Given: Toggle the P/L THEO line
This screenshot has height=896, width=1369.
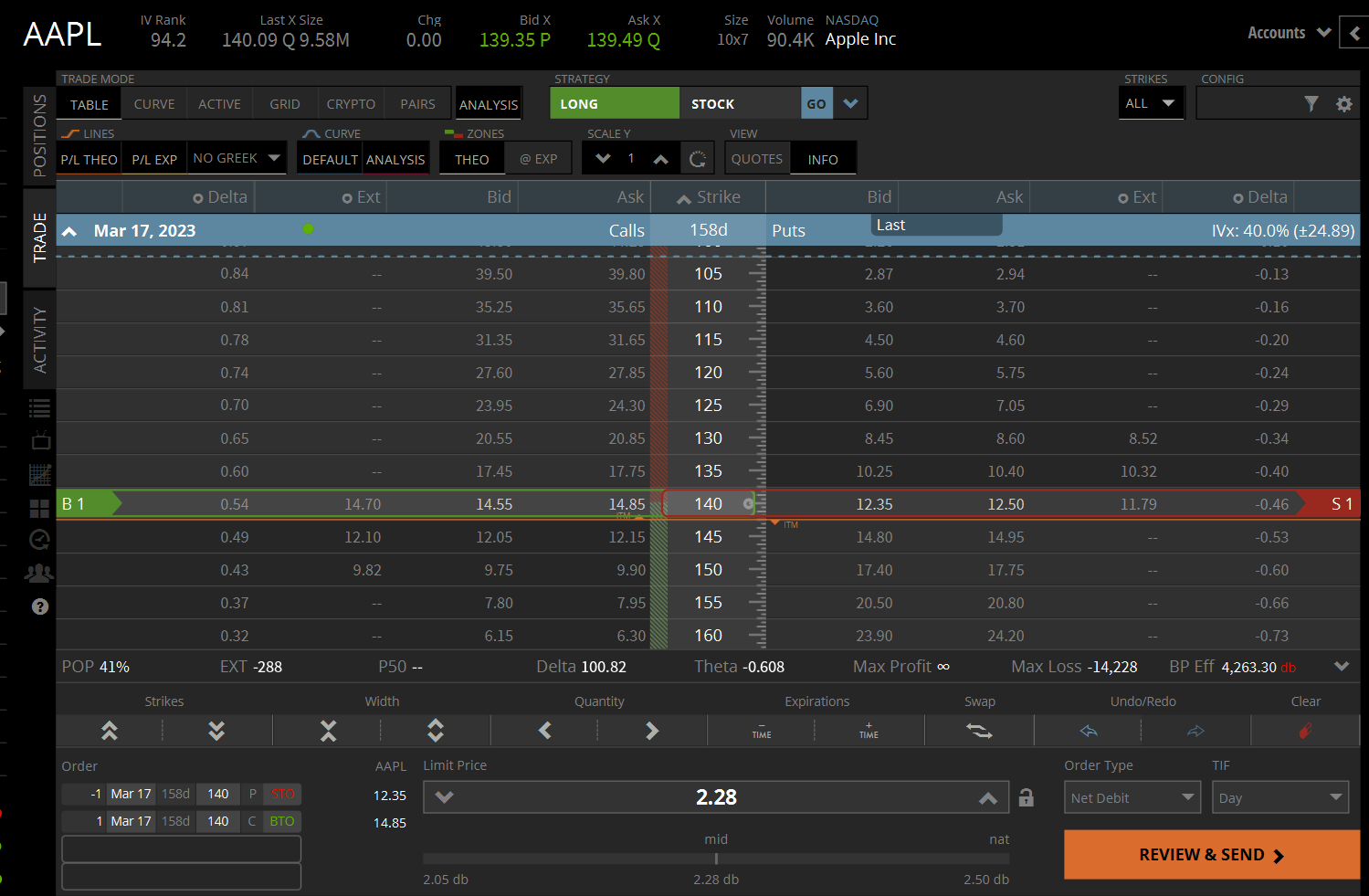Looking at the screenshot, I should [x=90, y=160].
